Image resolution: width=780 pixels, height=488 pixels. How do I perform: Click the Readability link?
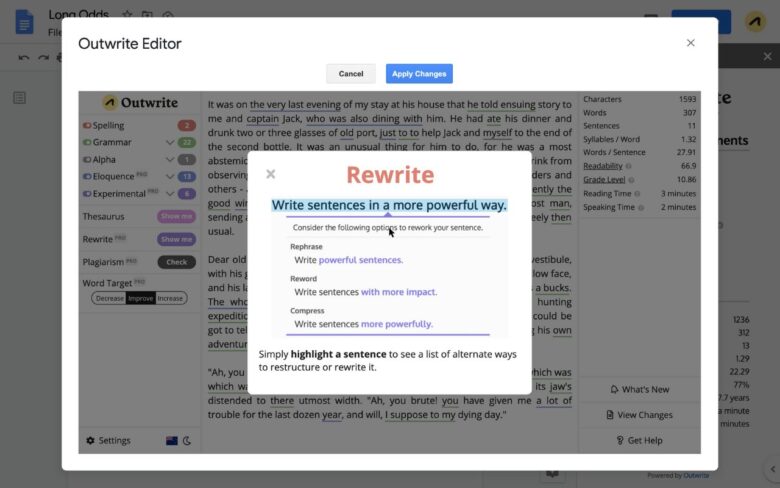coord(602,166)
